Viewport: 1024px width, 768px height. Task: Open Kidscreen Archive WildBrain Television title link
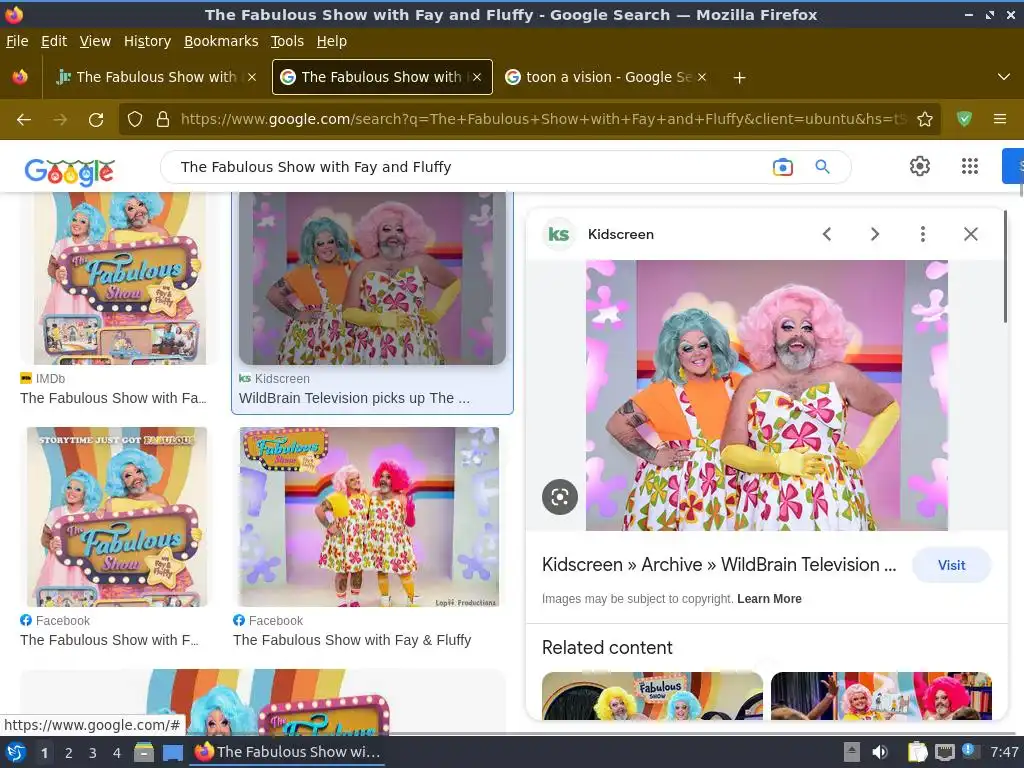(719, 565)
